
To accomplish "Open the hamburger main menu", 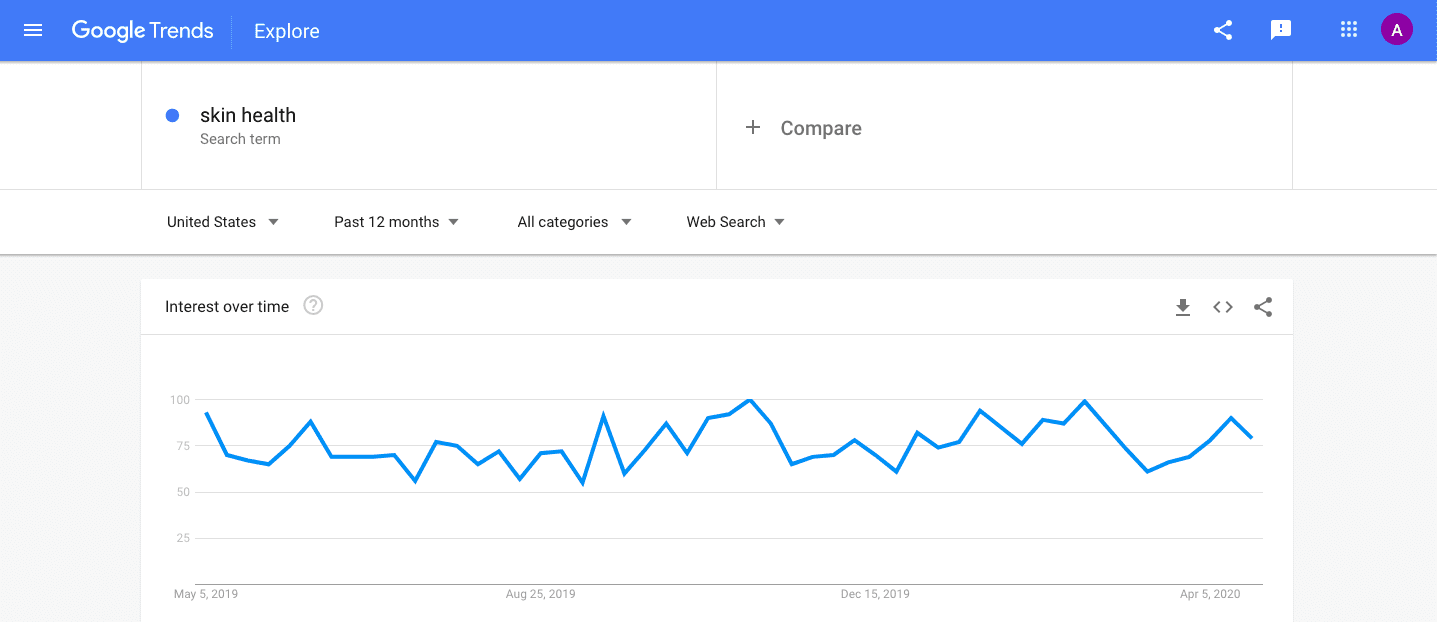I will click(x=33, y=31).
